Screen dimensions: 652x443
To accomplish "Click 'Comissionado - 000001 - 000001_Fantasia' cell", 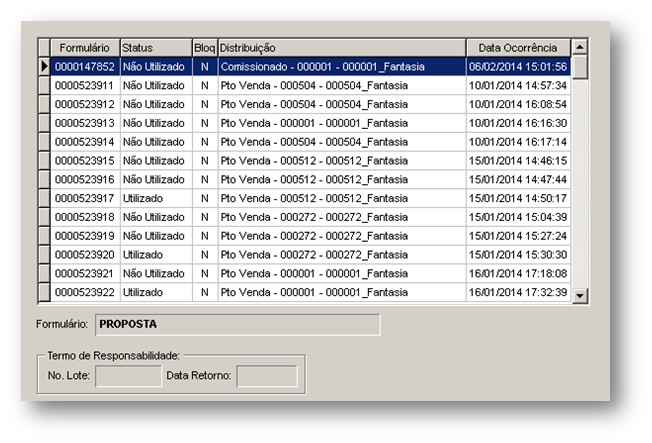I will point(341,67).
